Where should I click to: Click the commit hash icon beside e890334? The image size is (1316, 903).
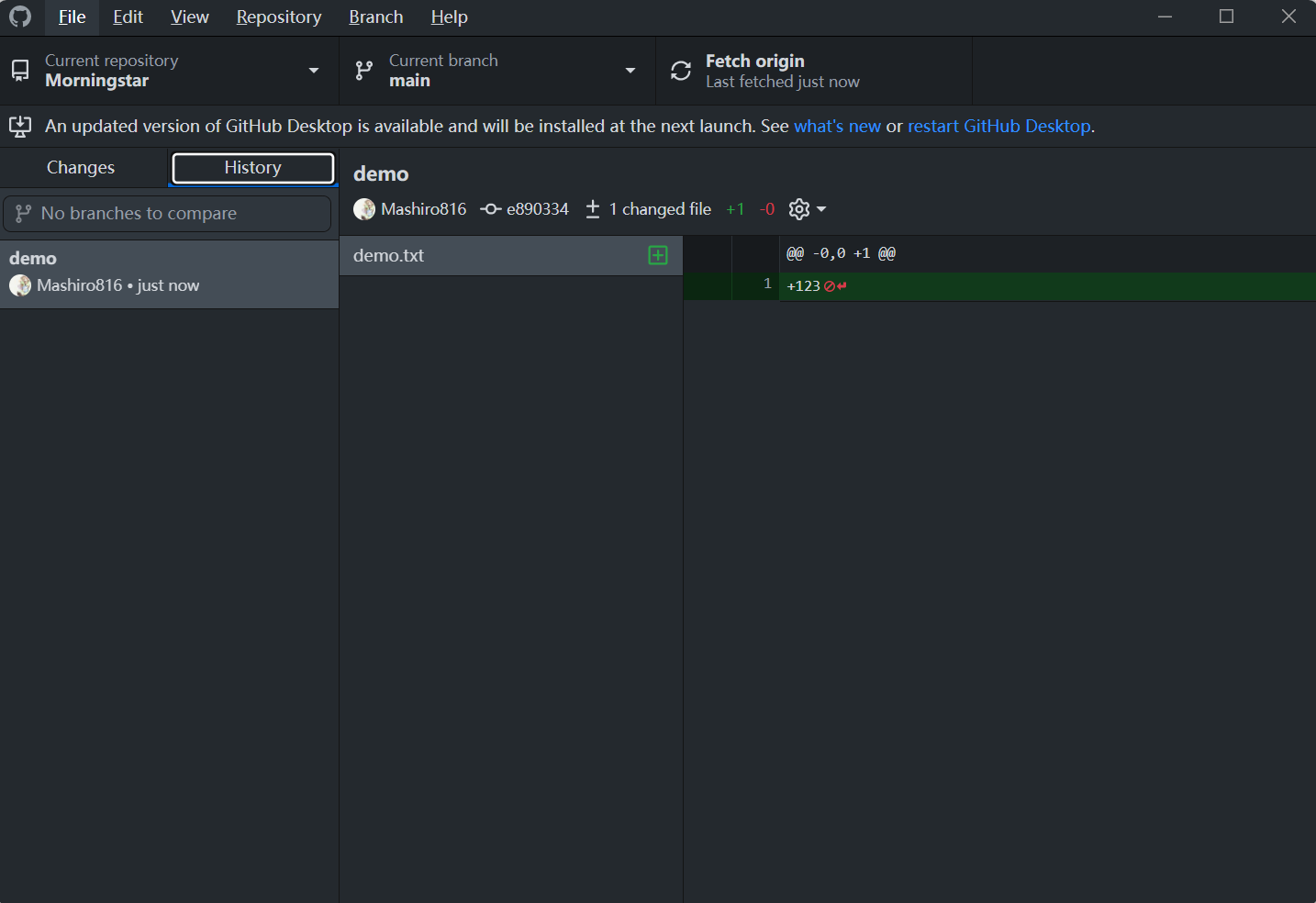491,209
